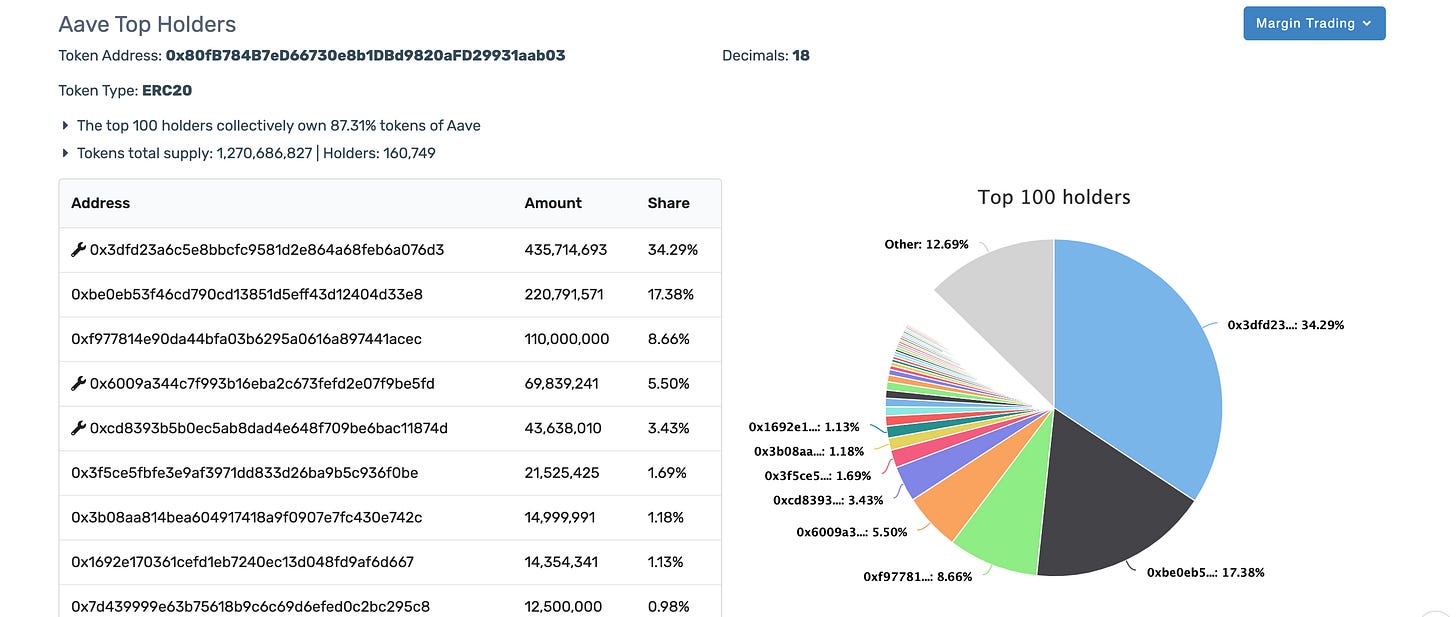Click the Decimals 18 value

pos(801,56)
